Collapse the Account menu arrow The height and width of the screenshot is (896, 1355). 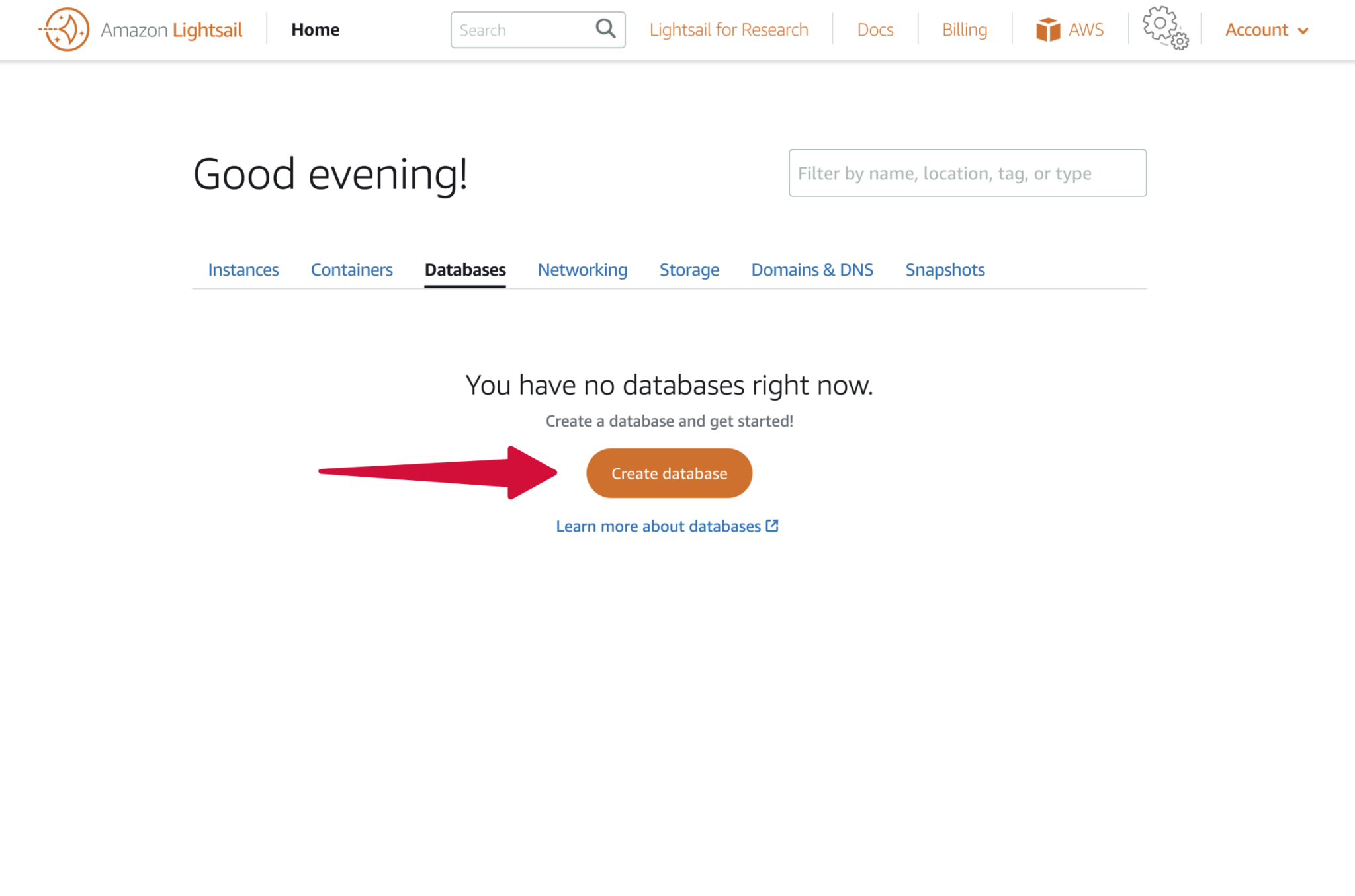click(1302, 30)
